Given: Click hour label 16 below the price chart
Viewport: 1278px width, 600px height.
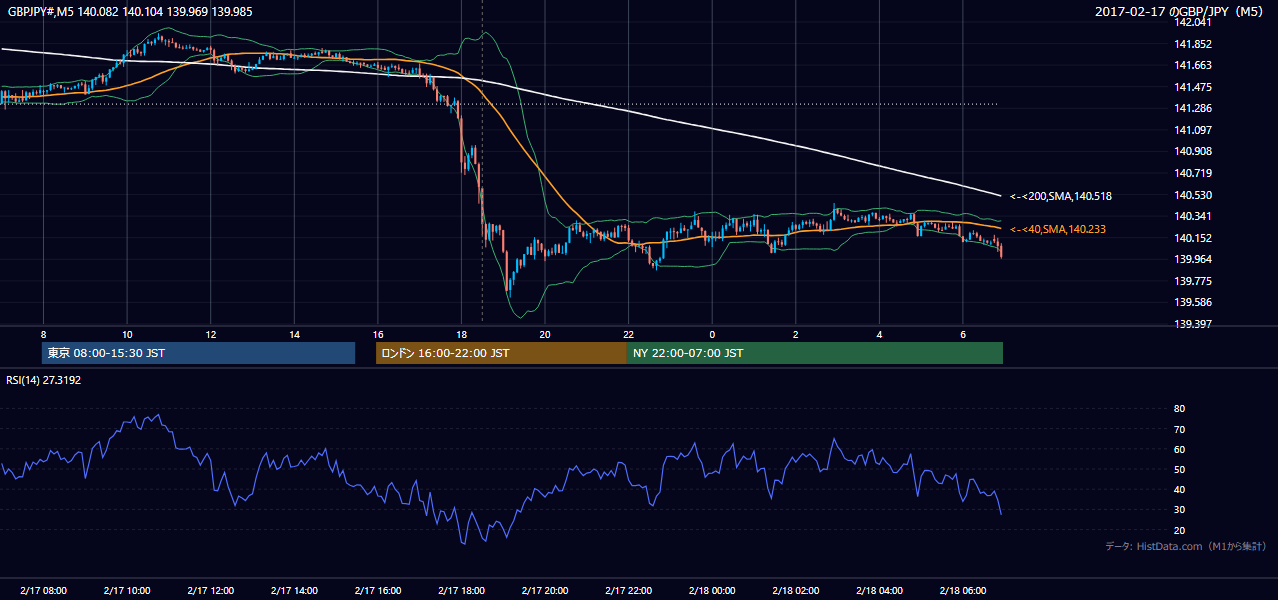Looking at the screenshot, I should coord(377,334).
